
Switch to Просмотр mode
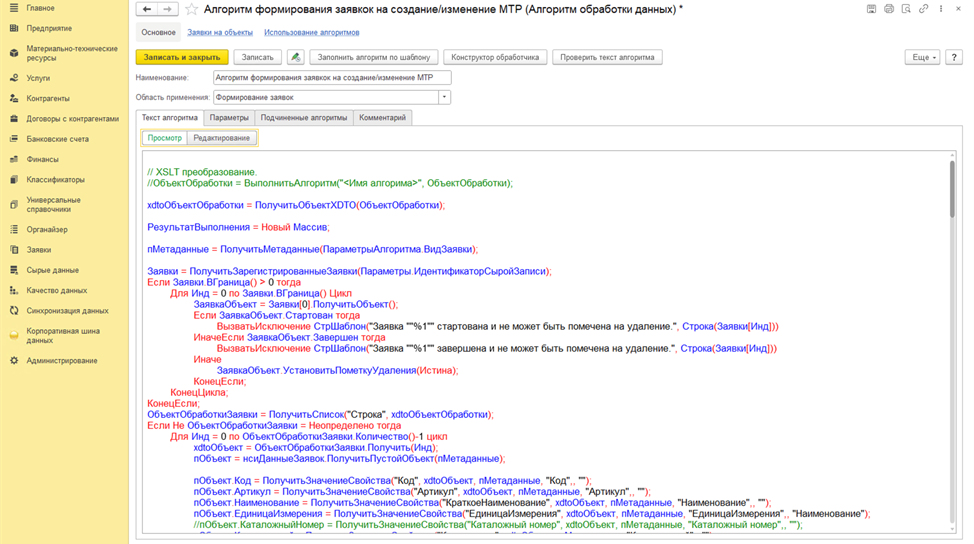point(165,138)
